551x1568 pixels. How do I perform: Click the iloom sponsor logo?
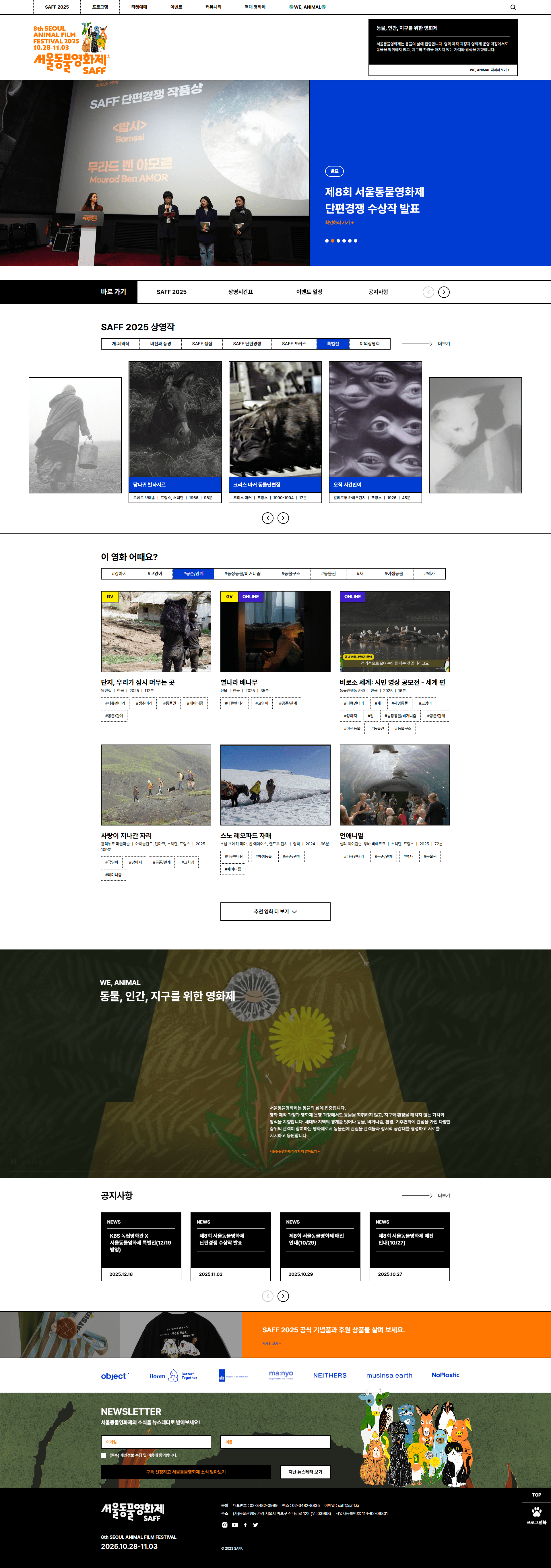(157, 1376)
